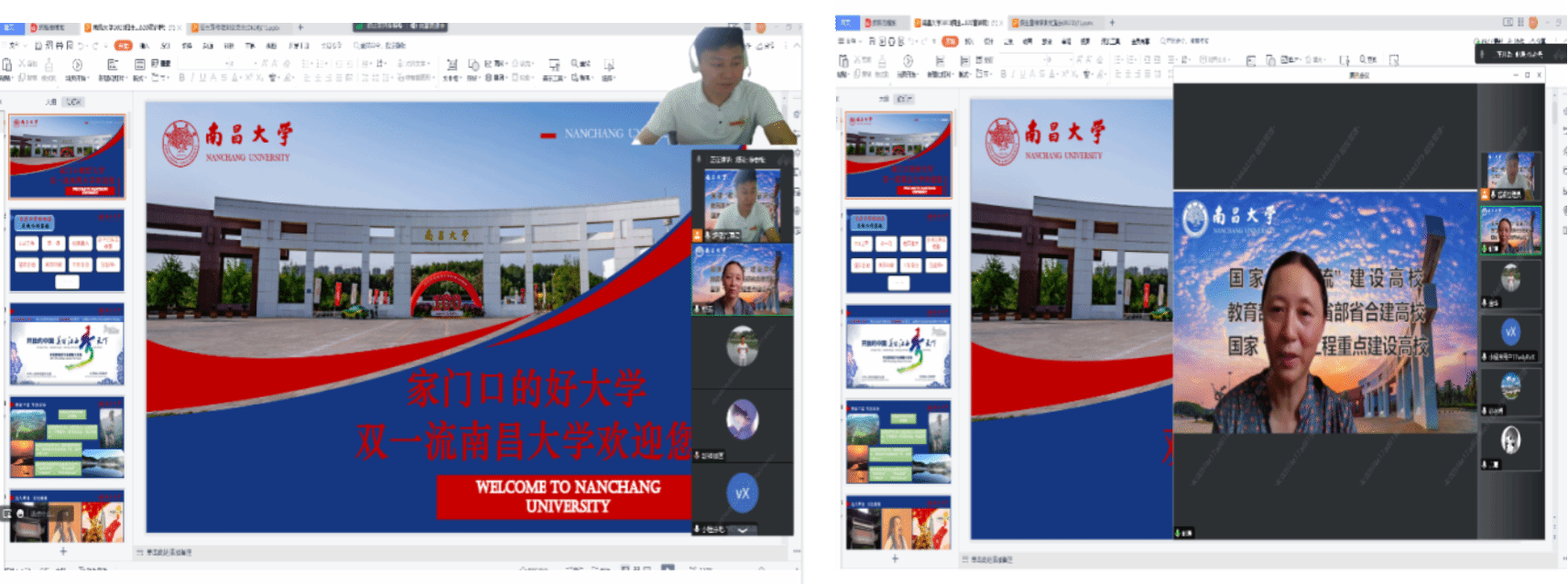Expand participant list chevron in left meeting panel
The image size is (1568, 584).
pos(743,529)
